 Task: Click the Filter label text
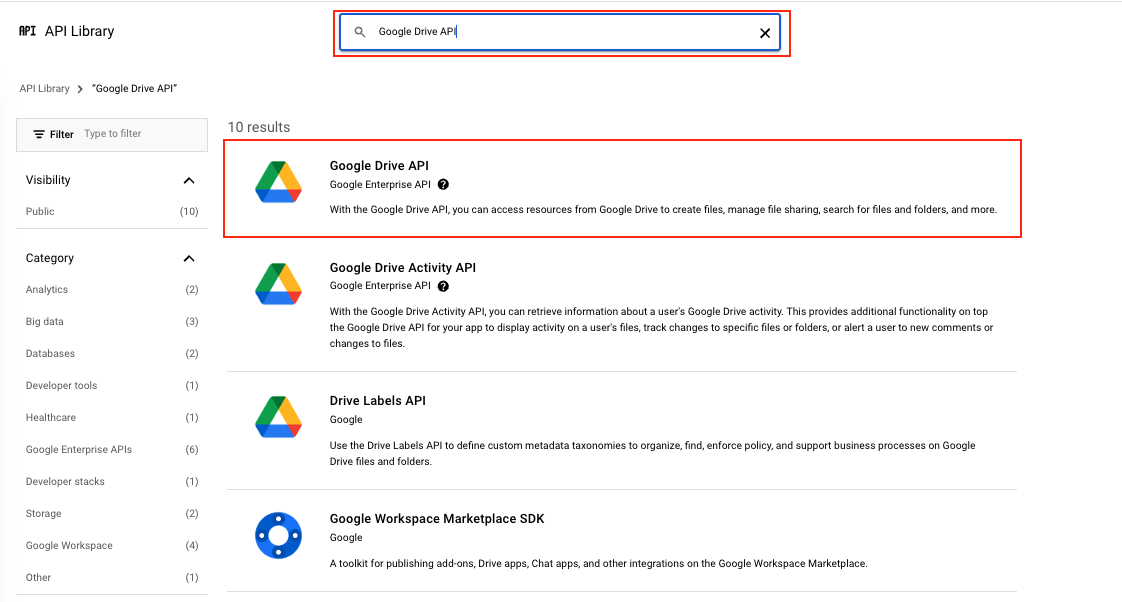pyautogui.click(x=62, y=134)
